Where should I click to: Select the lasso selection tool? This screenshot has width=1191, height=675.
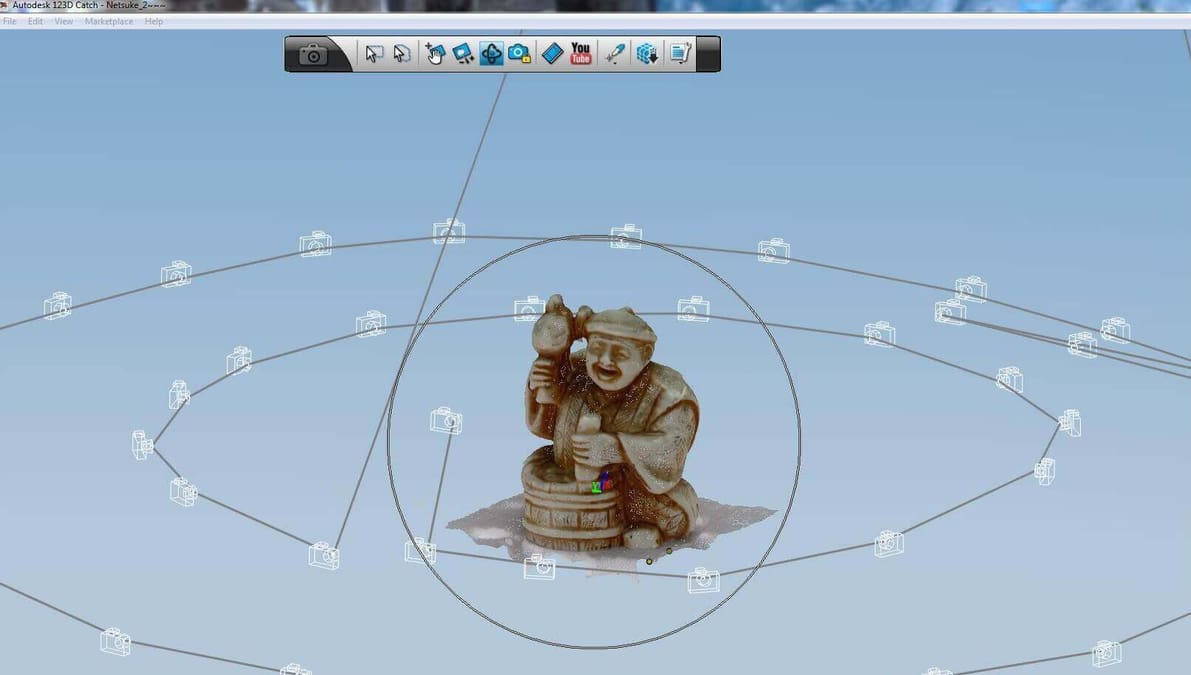click(x=400, y=53)
